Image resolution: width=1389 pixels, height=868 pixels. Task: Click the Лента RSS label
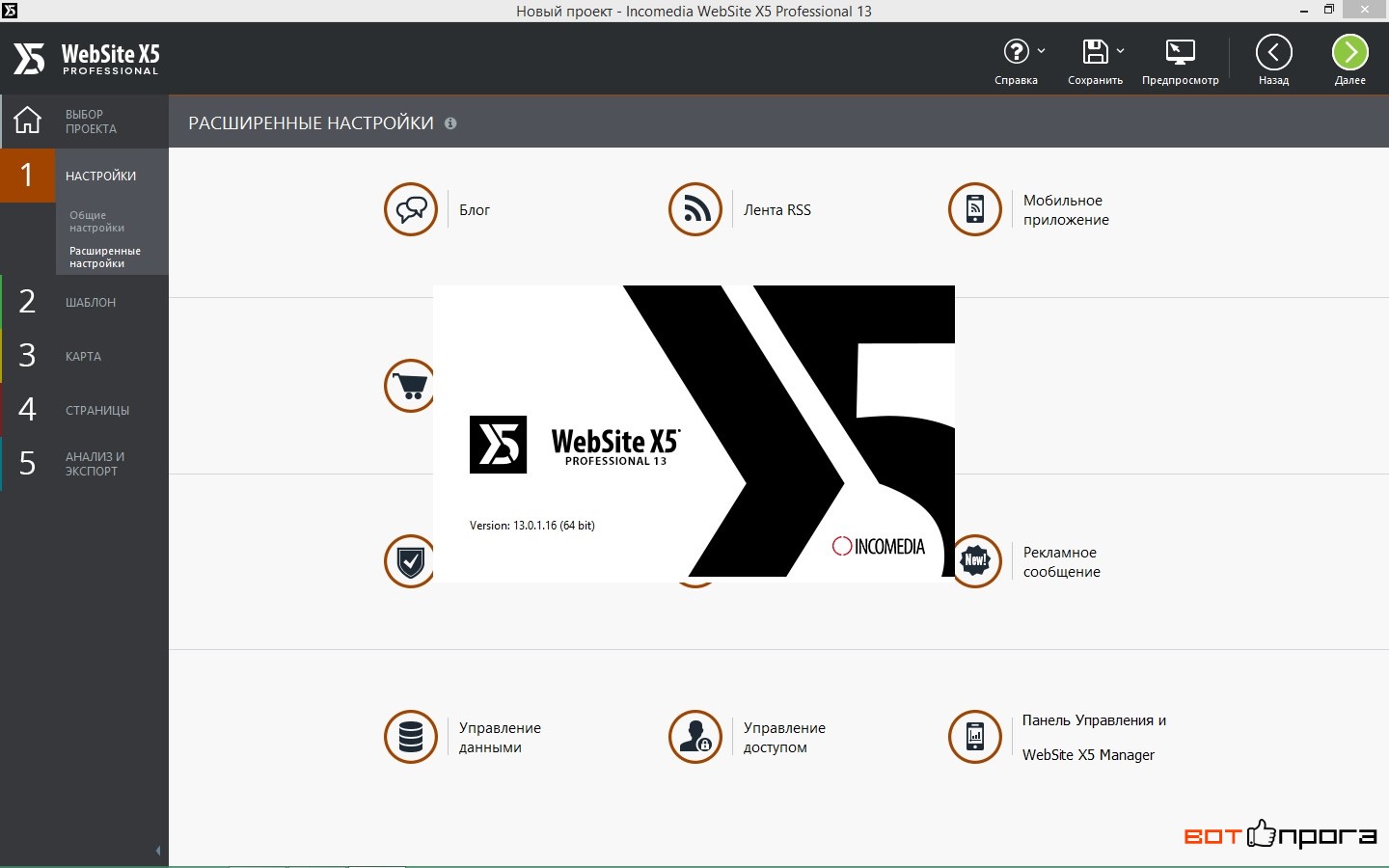[x=777, y=210]
